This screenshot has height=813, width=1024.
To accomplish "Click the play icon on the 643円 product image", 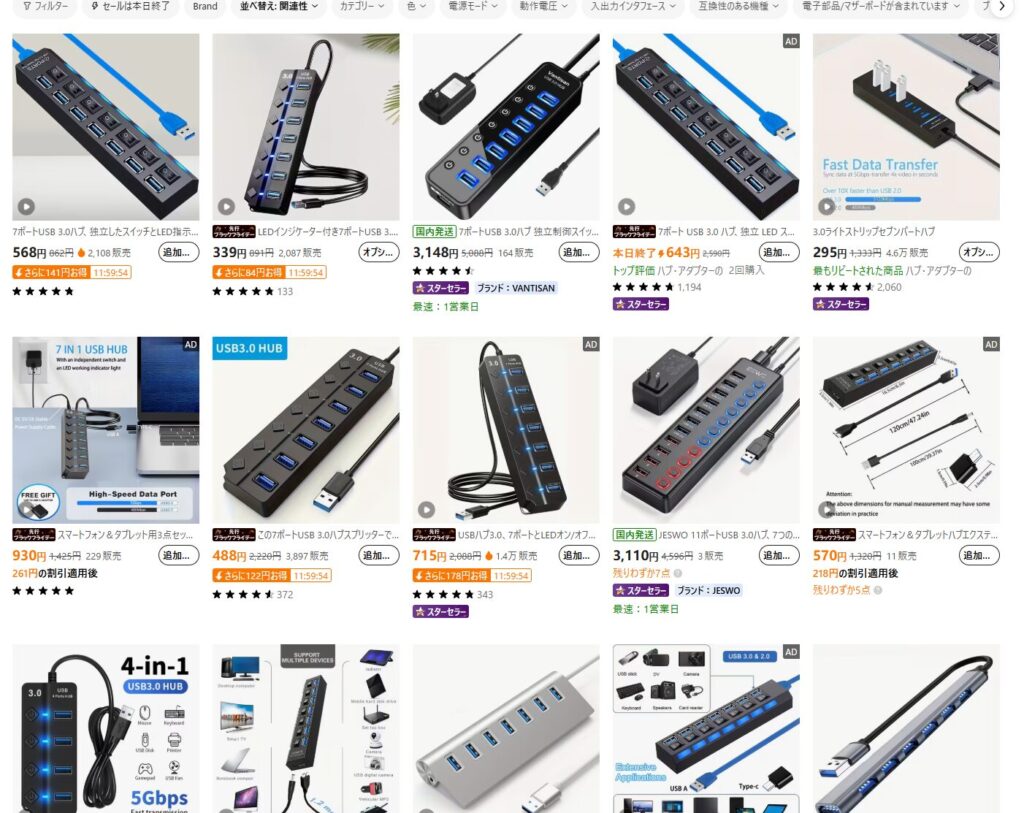I will click(x=626, y=207).
